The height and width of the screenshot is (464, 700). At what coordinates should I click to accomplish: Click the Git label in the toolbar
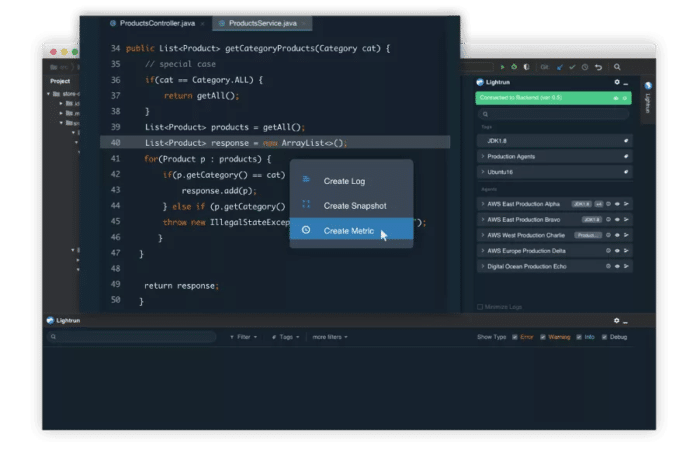point(545,67)
